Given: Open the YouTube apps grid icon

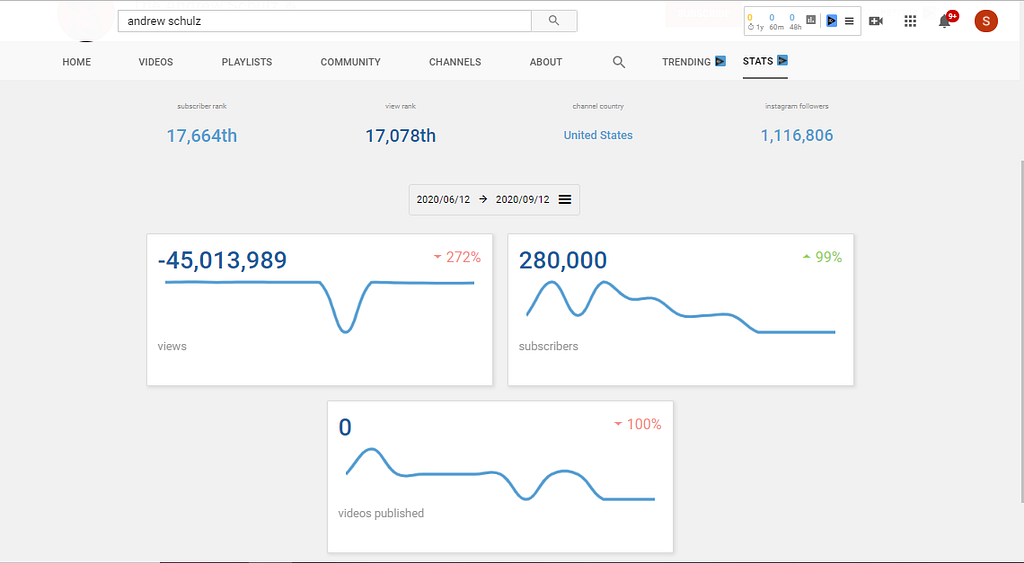Looking at the screenshot, I should tap(910, 21).
